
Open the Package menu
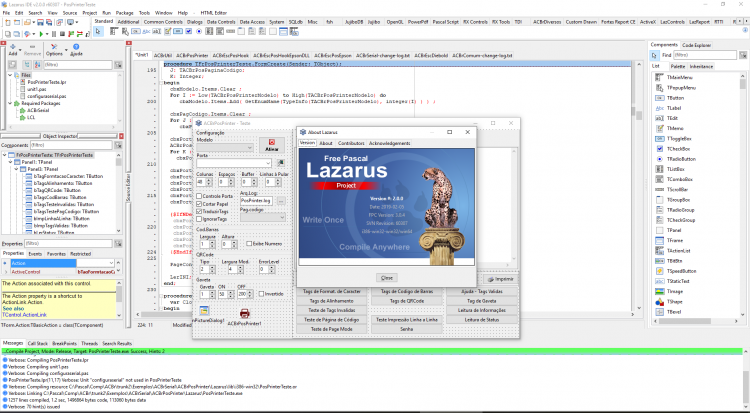pos(124,13)
